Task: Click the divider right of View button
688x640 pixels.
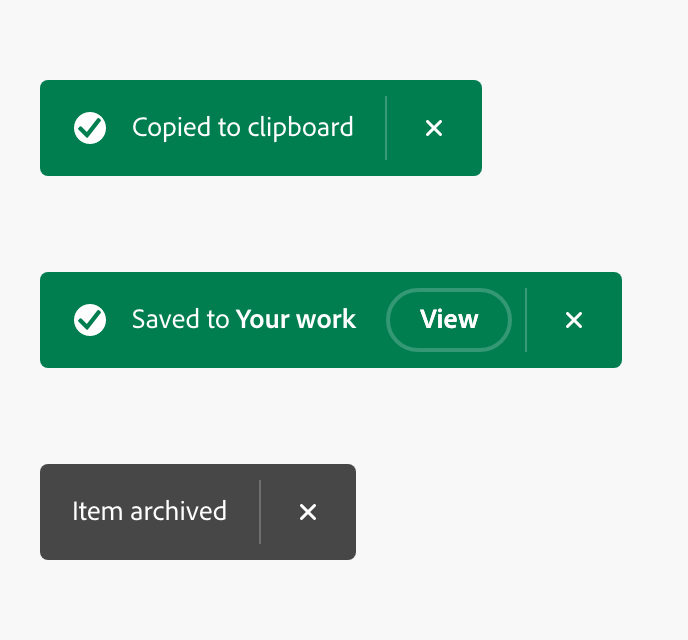Action: point(526,320)
